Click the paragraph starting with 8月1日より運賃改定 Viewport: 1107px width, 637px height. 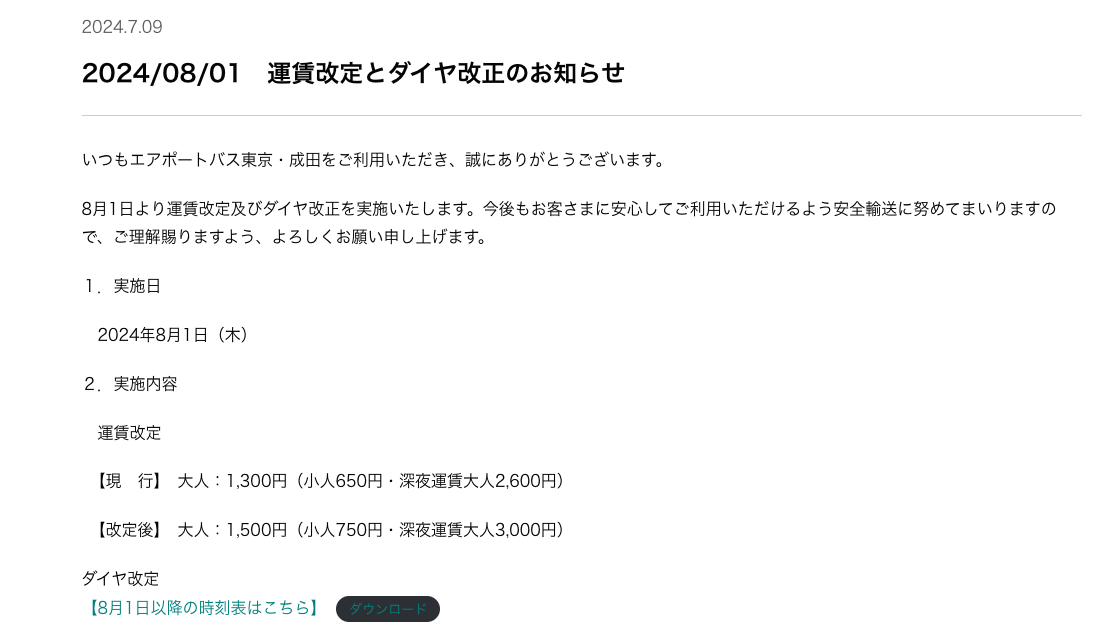pos(568,209)
